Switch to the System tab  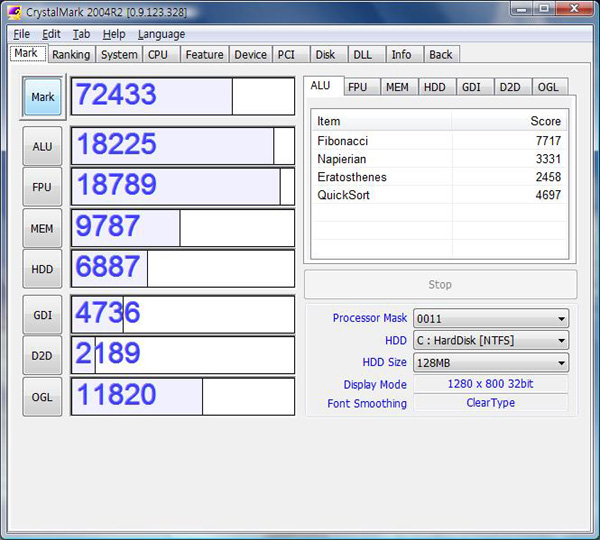tap(119, 54)
